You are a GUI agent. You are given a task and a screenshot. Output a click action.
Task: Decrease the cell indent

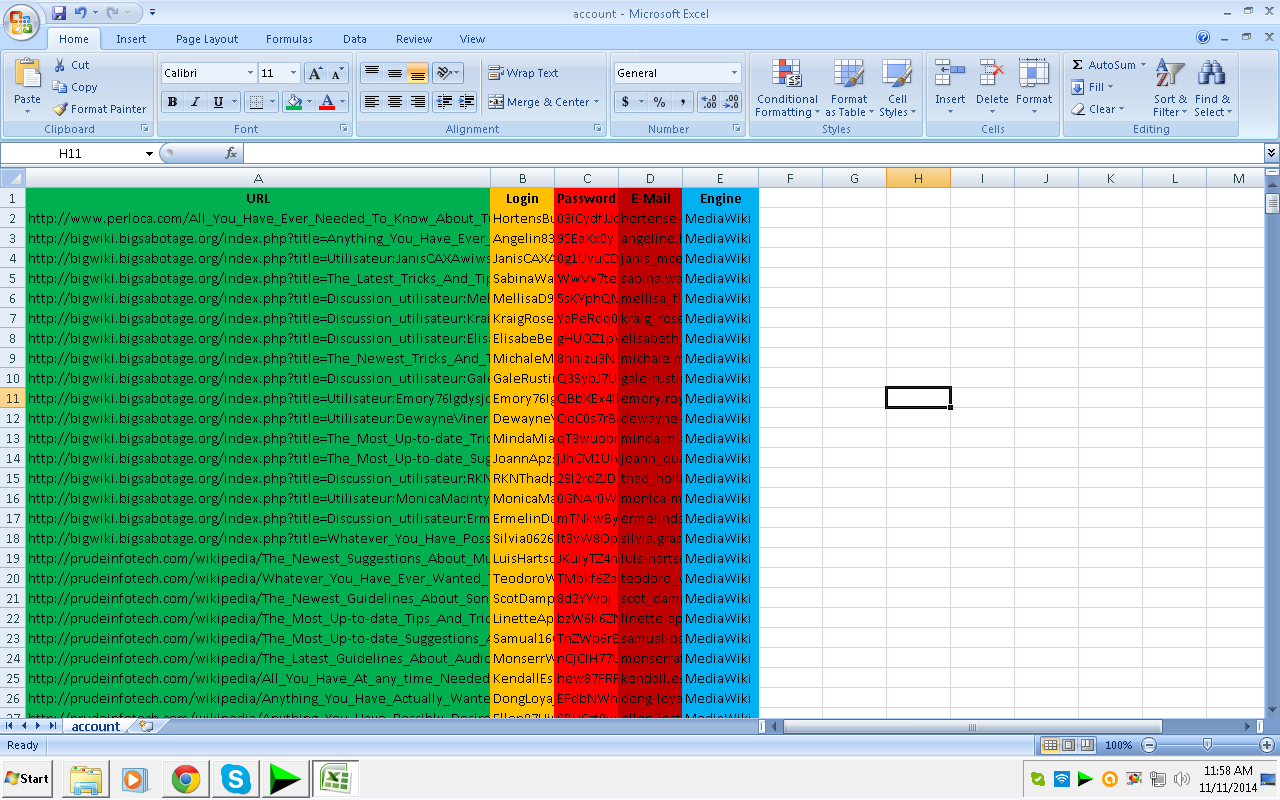pyautogui.click(x=444, y=102)
